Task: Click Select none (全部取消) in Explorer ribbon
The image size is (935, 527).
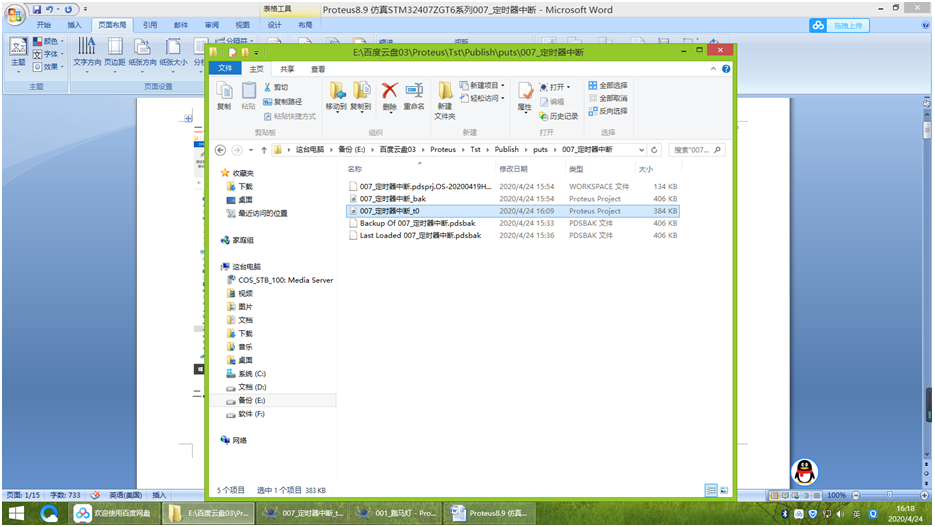Action: [608, 98]
